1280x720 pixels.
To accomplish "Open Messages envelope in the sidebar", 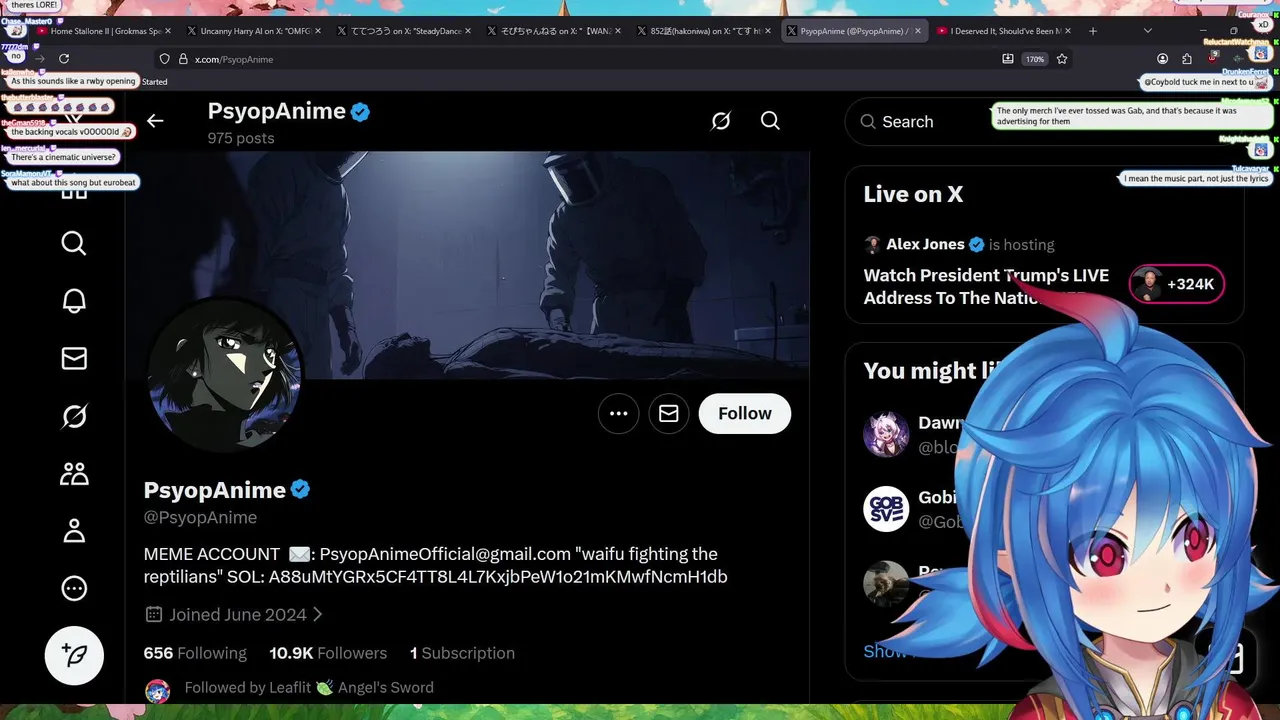I will click(x=74, y=358).
